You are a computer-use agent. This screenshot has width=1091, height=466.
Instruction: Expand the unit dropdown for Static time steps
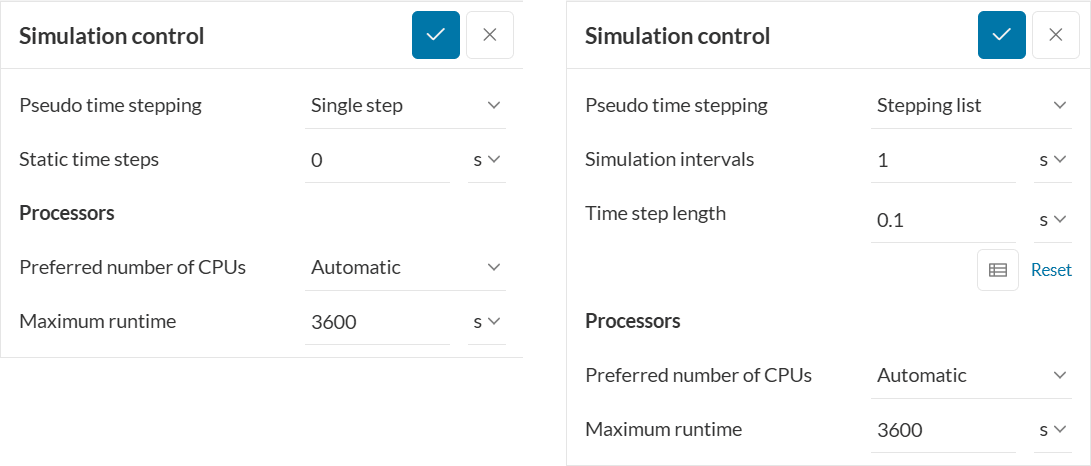click(x=487, y=159)
